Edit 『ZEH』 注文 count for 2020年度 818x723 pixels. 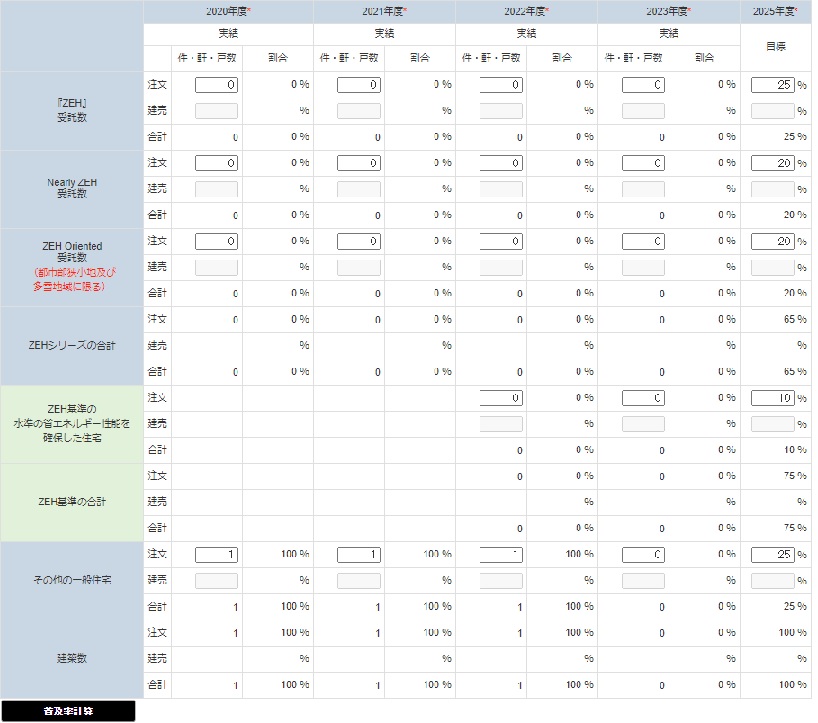coord(216,85)
